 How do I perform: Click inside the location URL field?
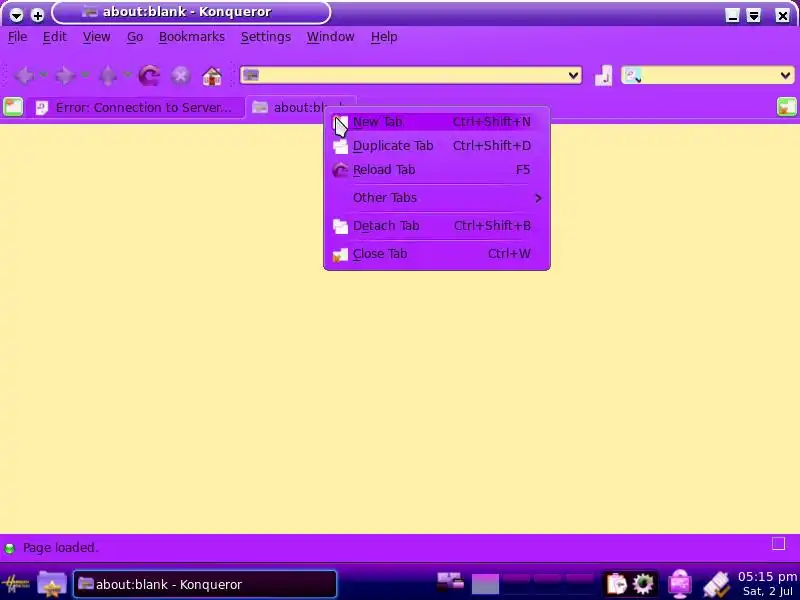(411, 76)
